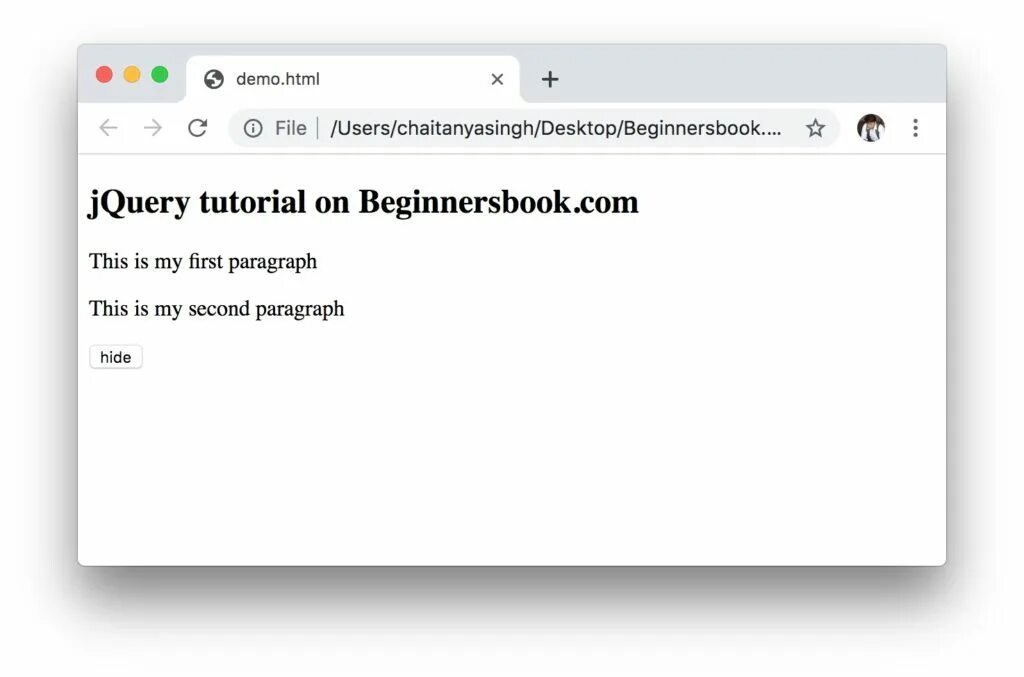1024x677 pixels.
Task: Reload the demo.html page
Action: click(x=197, y=128)
